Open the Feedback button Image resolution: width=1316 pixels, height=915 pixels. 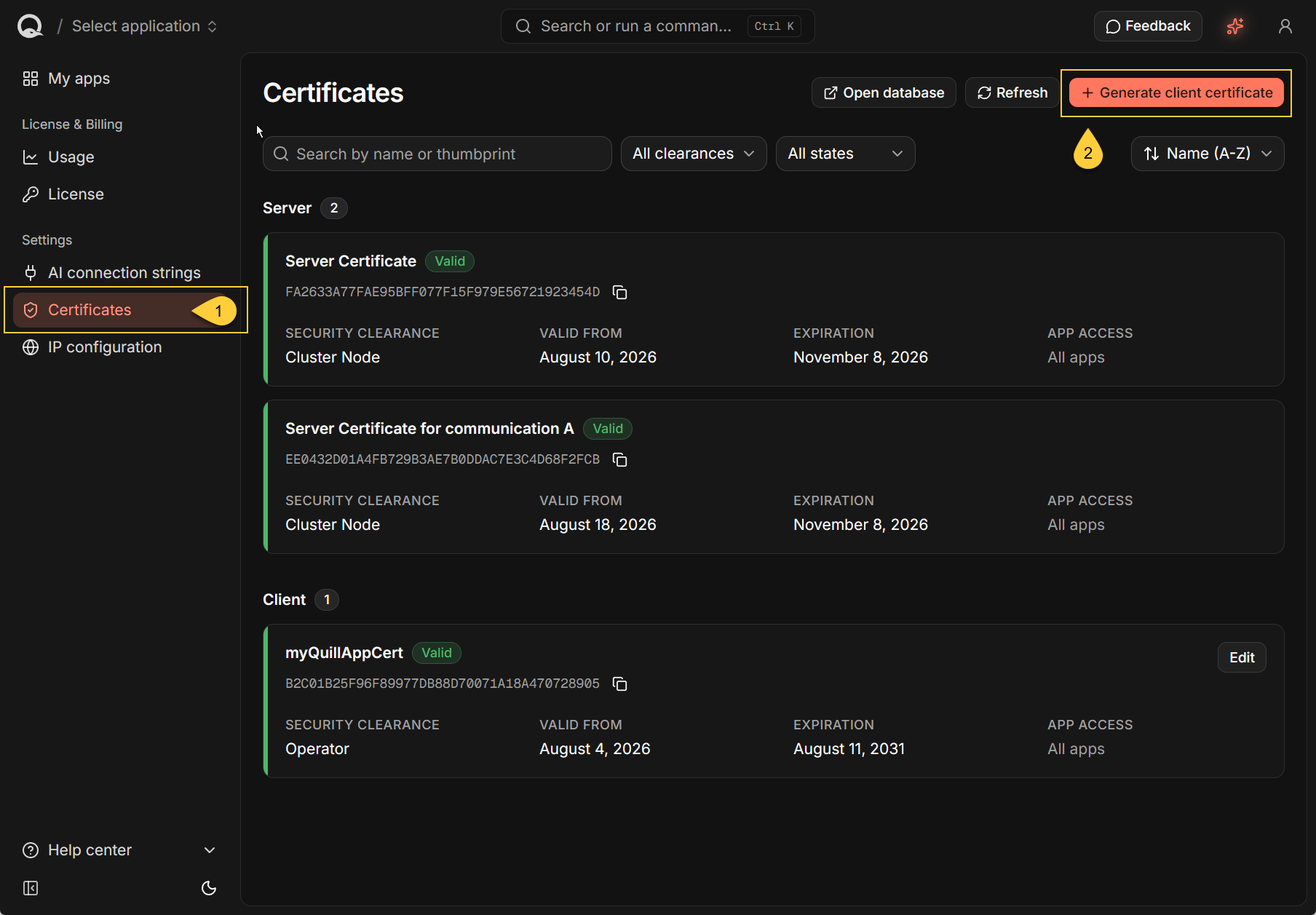[1147, 26]
